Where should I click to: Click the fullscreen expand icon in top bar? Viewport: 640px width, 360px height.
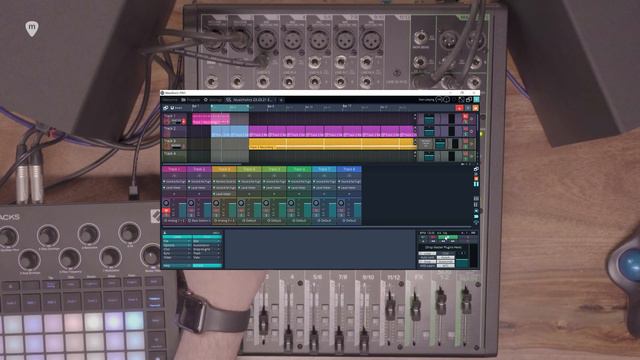click(x=462, y=100)
